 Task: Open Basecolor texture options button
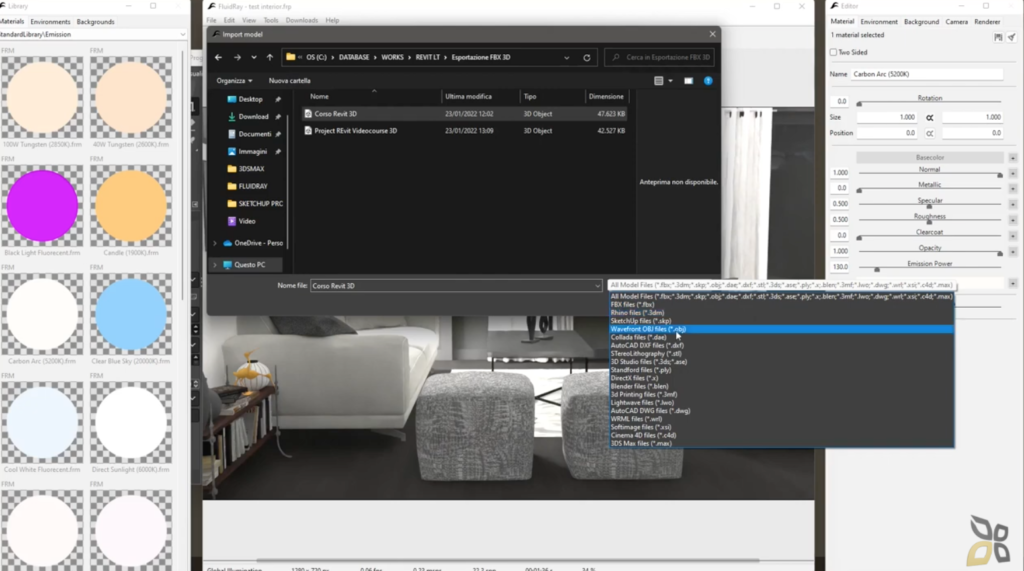(x=1012, y=158)
